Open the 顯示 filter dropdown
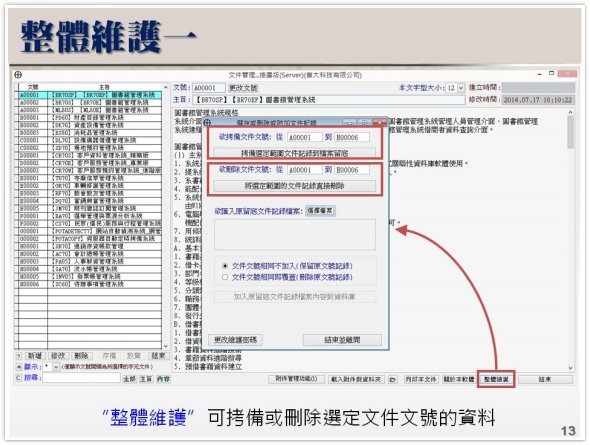 (56, 367)
